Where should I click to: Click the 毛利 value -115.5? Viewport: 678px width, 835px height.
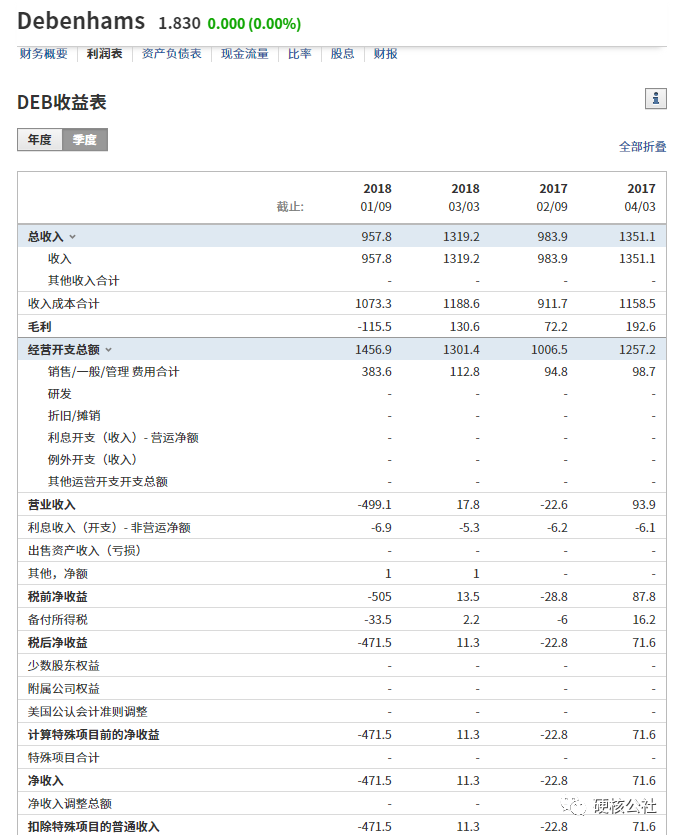pyautogui.click(x=374, y=326)
